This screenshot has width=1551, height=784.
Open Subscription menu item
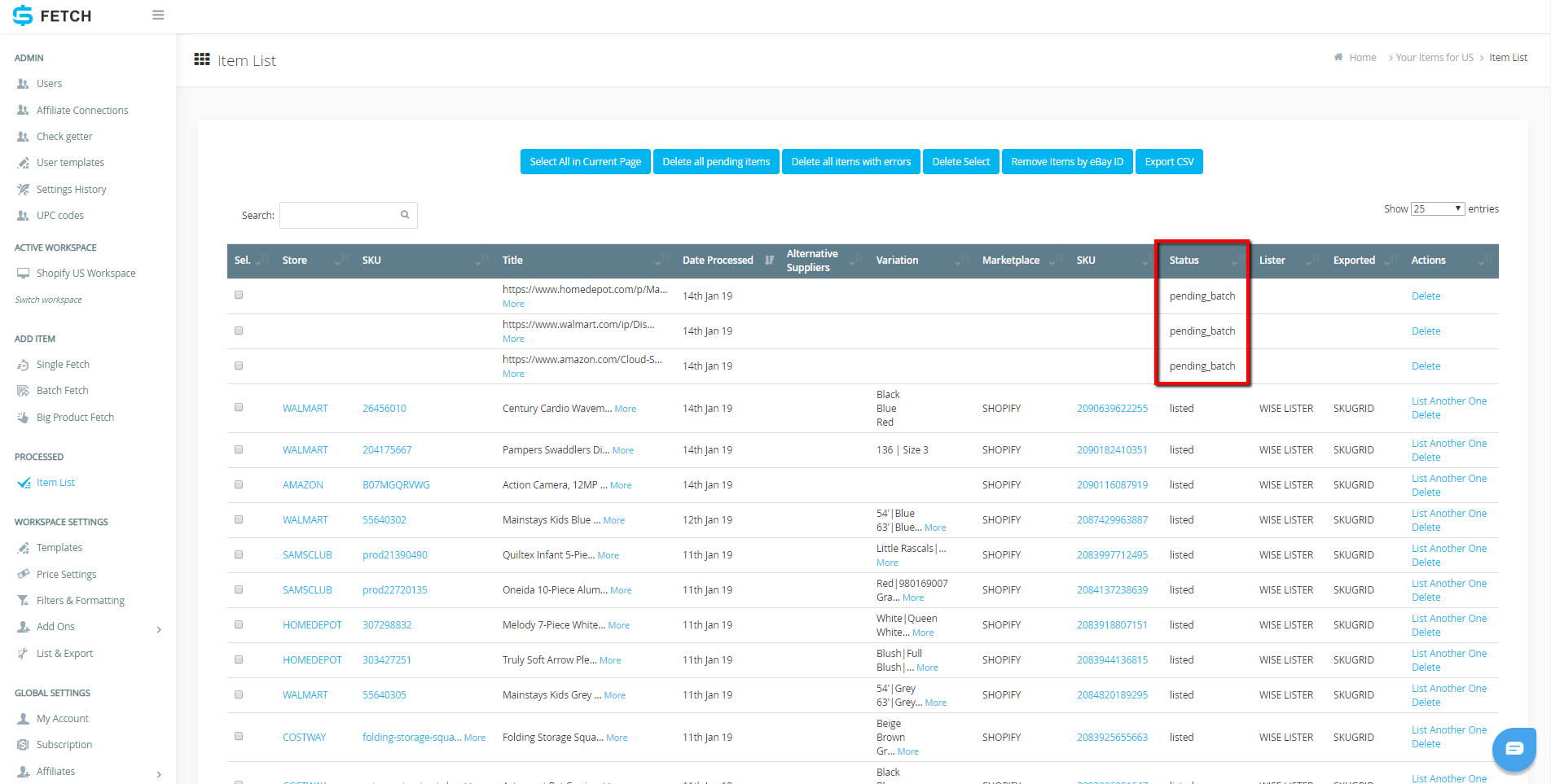[x=64, y=745]
